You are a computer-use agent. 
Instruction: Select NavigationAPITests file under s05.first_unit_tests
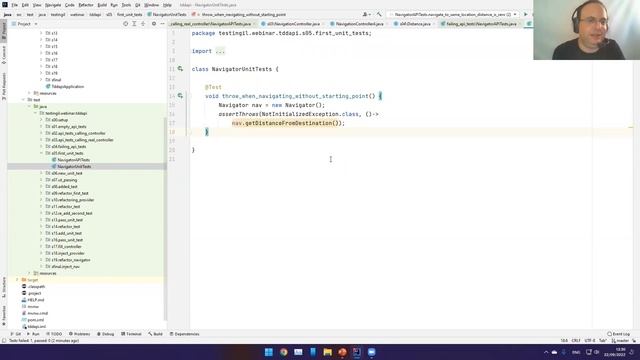[71, 160]
